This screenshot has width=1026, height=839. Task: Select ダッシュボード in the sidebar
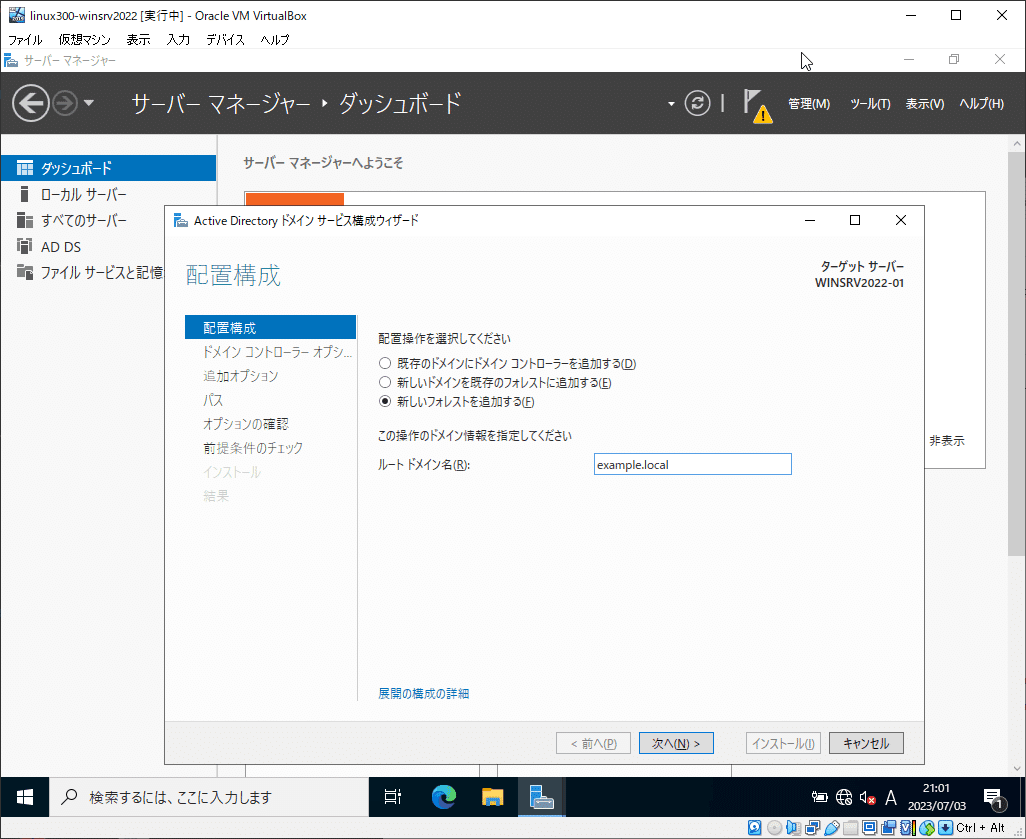pyautogui.click(x=108, y=168)
